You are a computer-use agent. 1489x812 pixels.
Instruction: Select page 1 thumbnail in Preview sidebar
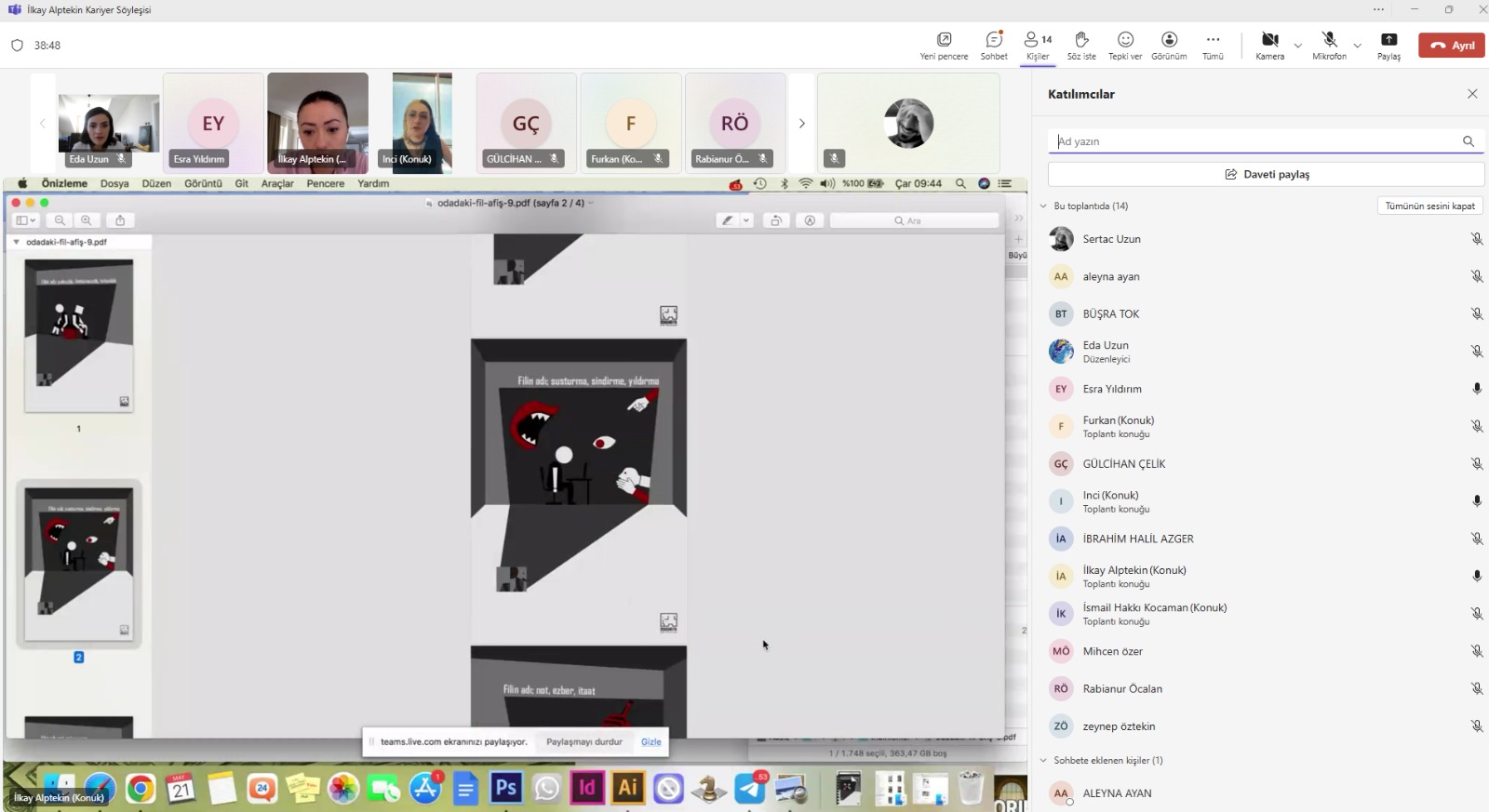79,336
